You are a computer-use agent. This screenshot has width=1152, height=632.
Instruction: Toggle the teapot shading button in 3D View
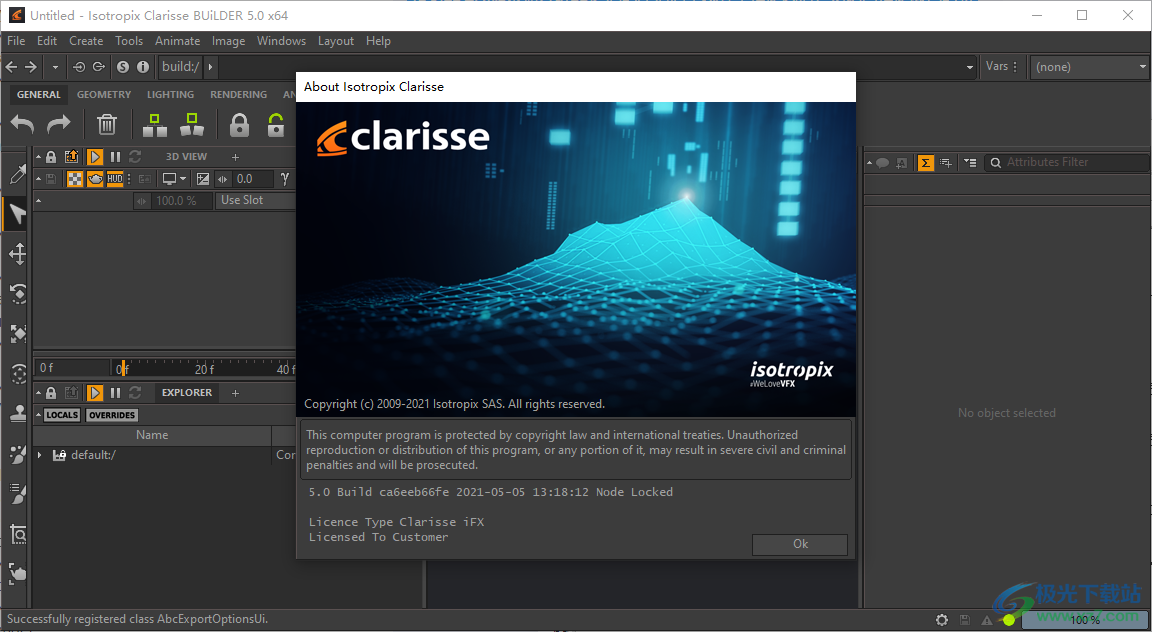[95, 179]
